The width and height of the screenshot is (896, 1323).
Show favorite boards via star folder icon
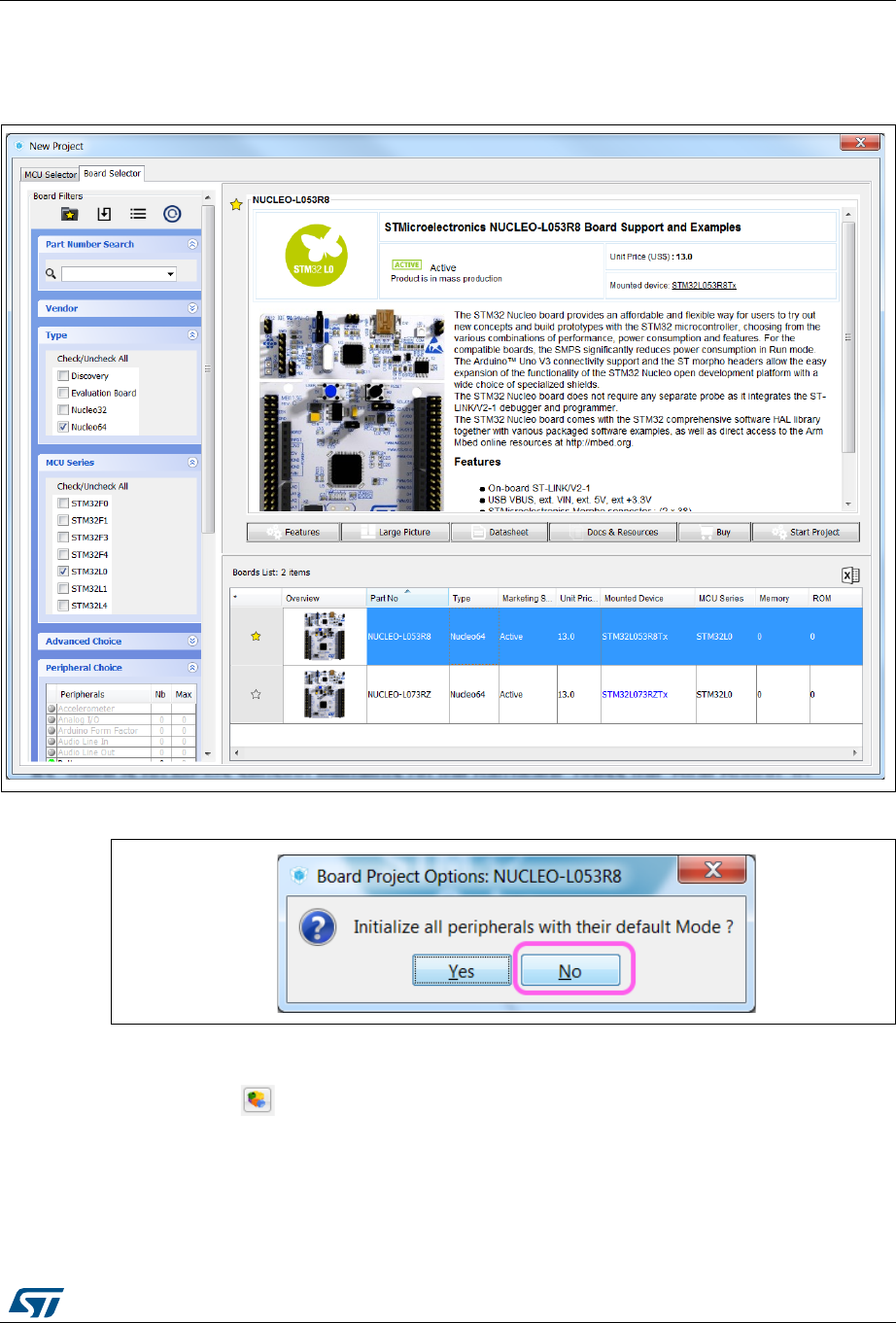[x=70, y=214]
